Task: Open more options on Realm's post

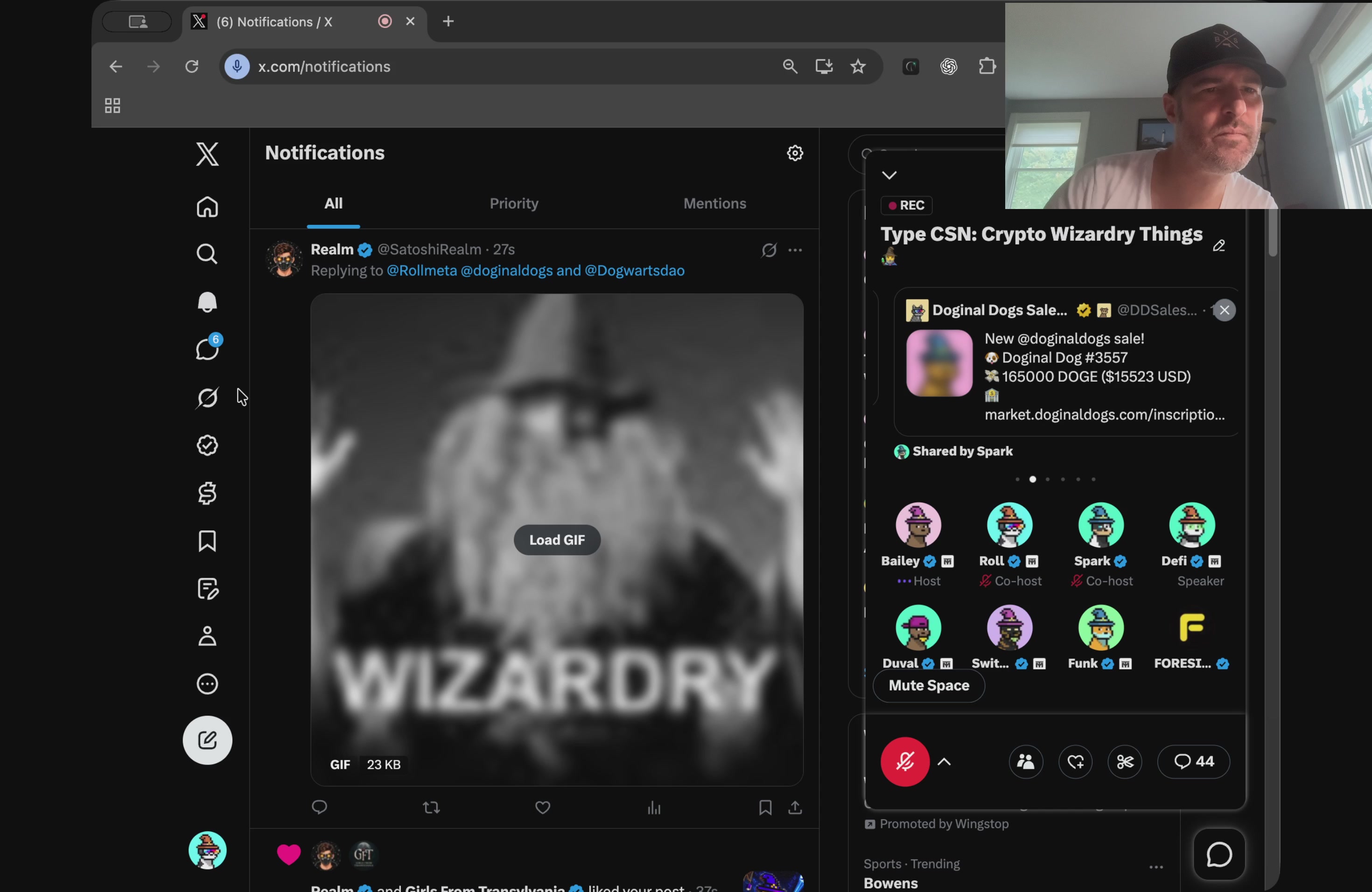Action: (795, 250)
